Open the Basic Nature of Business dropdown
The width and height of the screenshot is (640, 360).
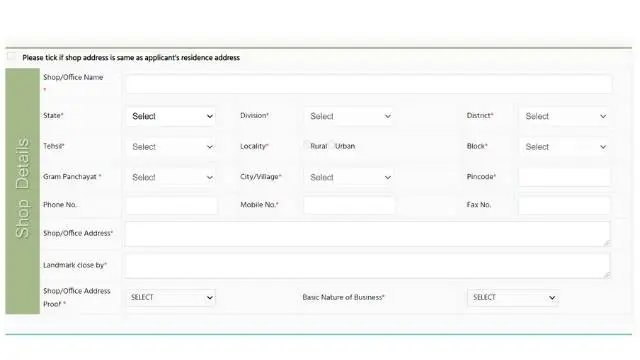click(x=513, y=298)
